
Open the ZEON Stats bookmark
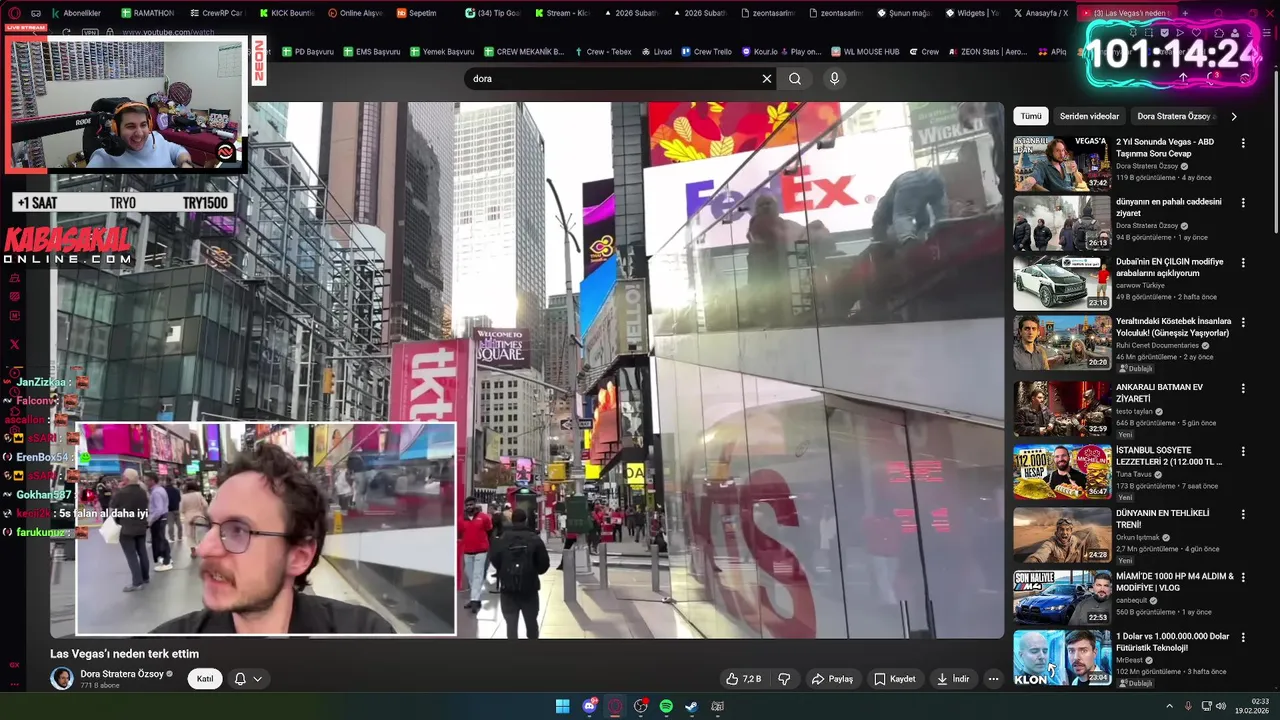point(987,52)
